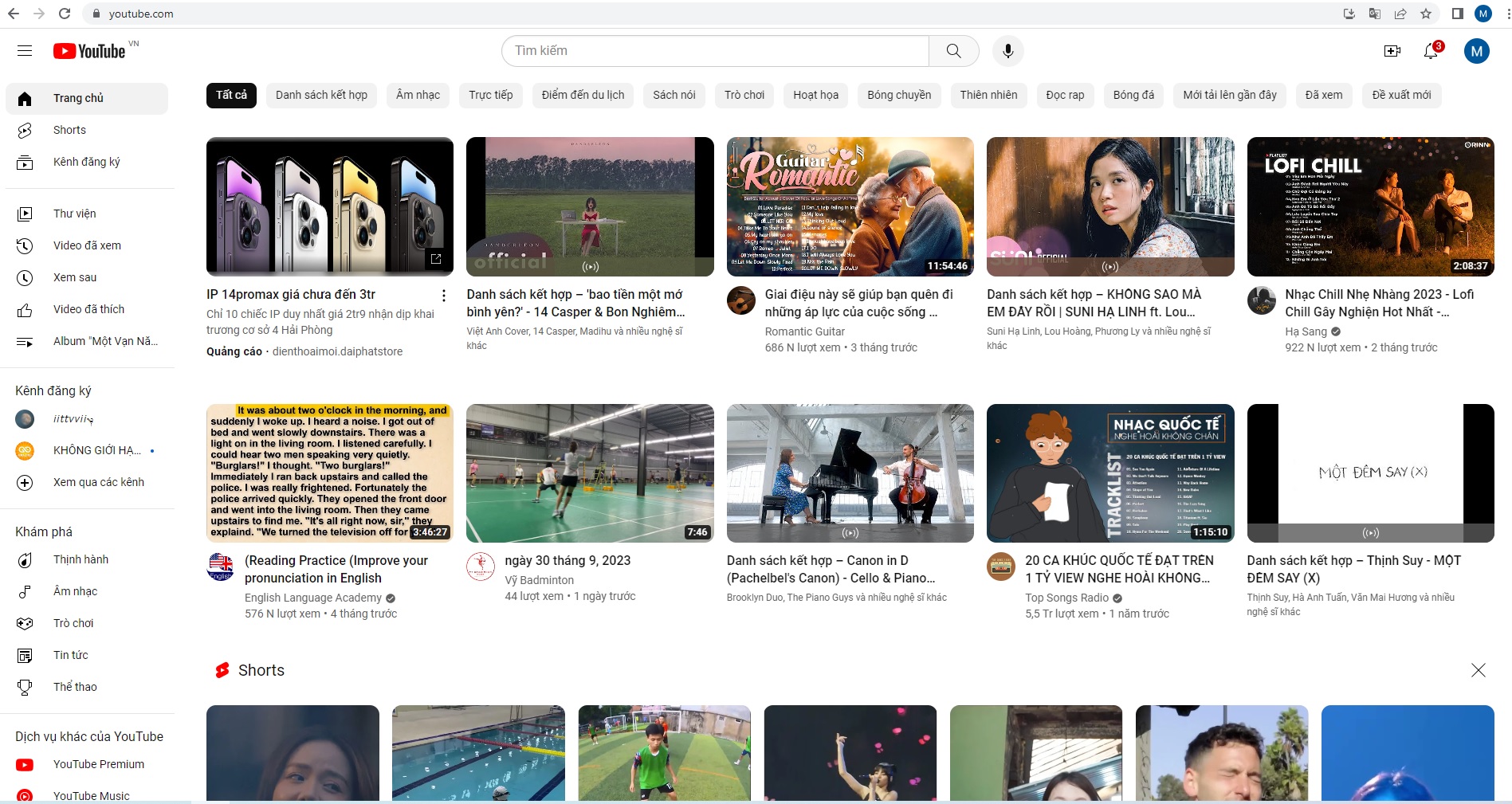Image resolution: width=1512 pixels, height=804 pixels.
Task: Open Canon in D video title
Action: 831,570
